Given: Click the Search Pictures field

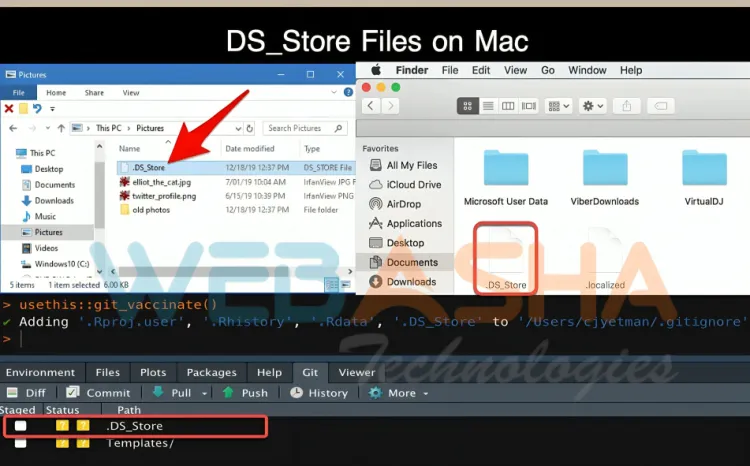Looking at the screenshot, I should click(305, 128).
